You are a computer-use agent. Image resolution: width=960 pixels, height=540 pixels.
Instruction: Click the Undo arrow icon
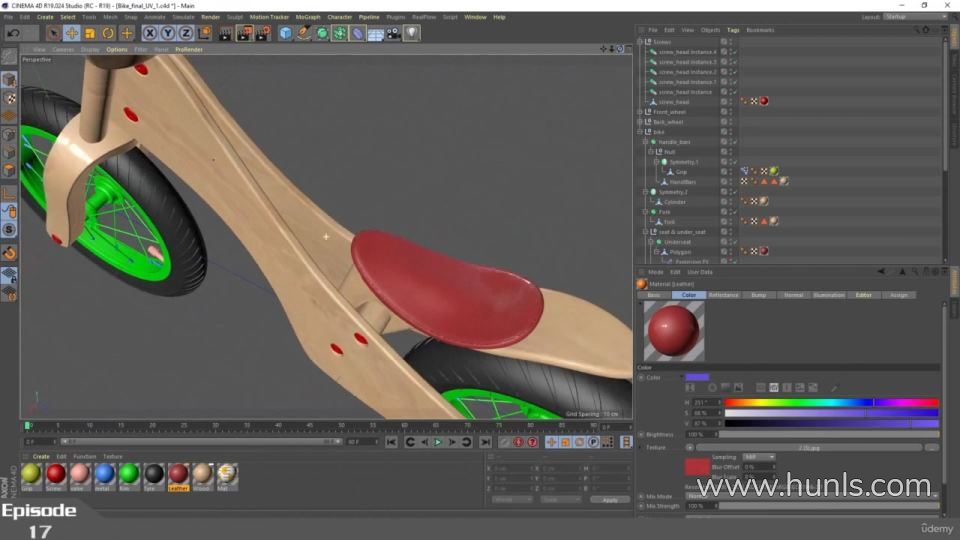tap(12, 33)
